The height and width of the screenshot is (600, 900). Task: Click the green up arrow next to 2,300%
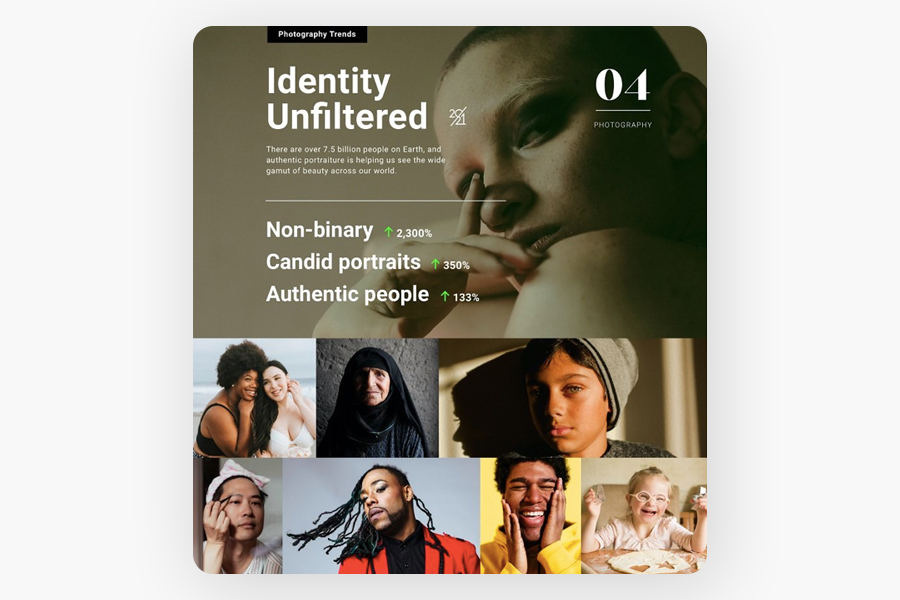click(x=389, y=232)
